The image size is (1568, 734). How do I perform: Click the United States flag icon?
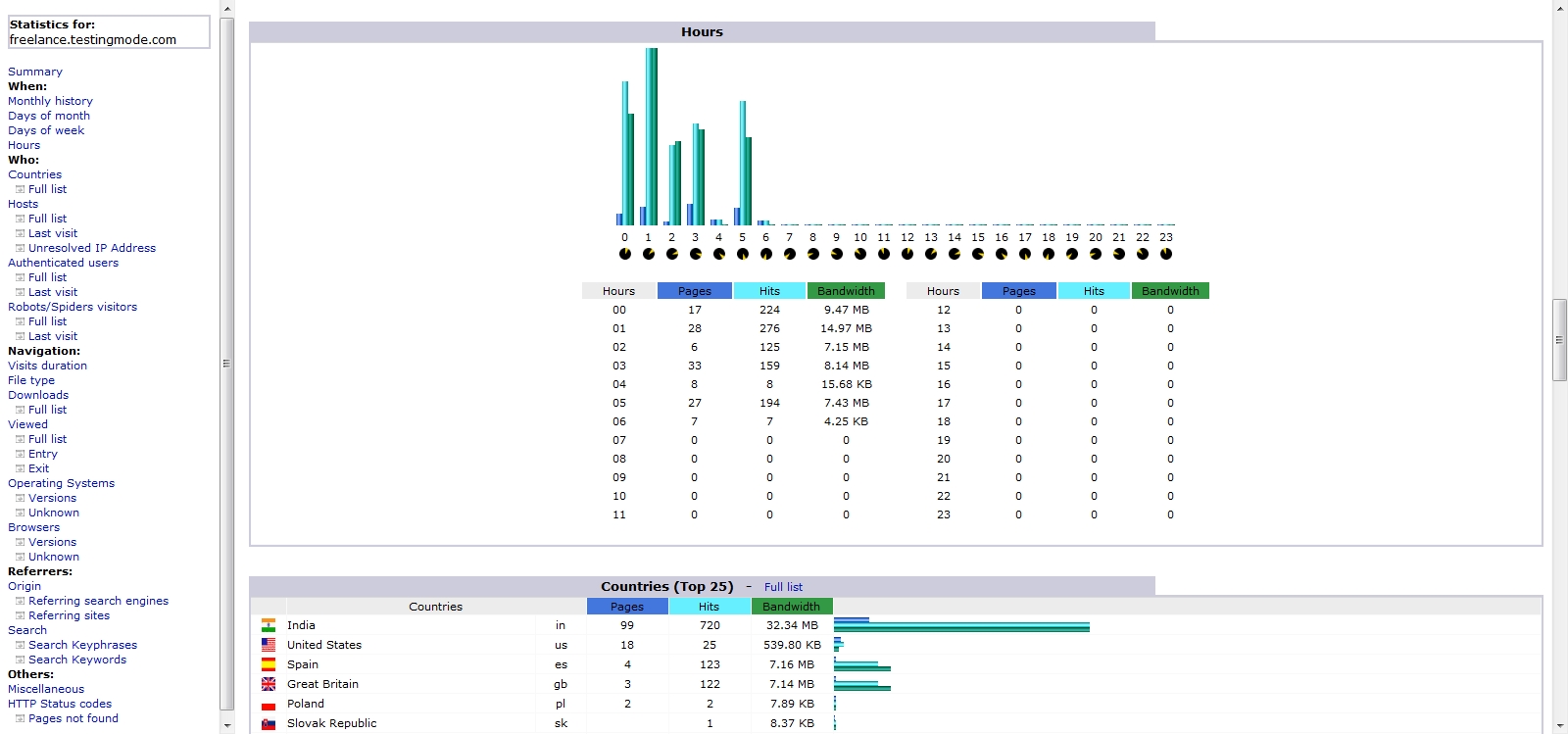click(x=268, y=645)
